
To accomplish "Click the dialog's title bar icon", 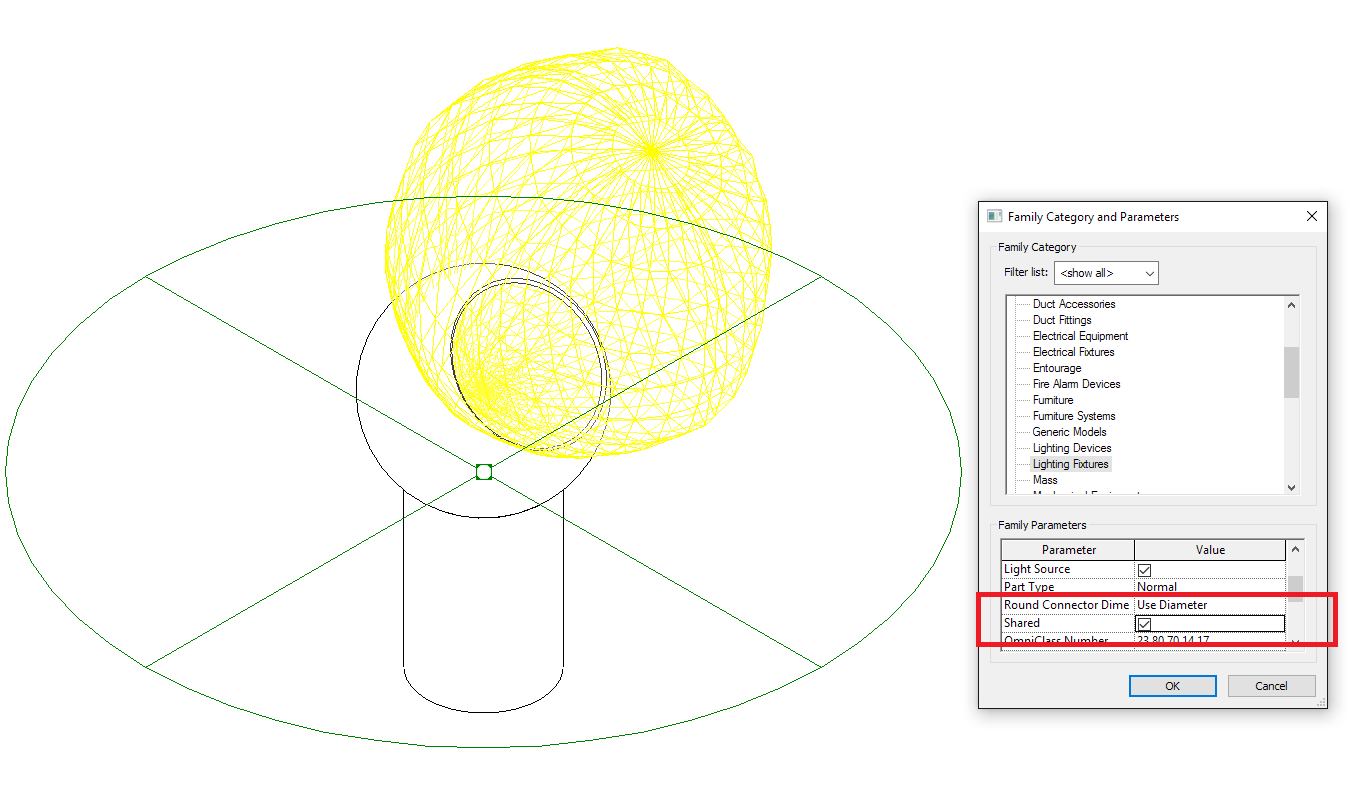I will point(994,216).
